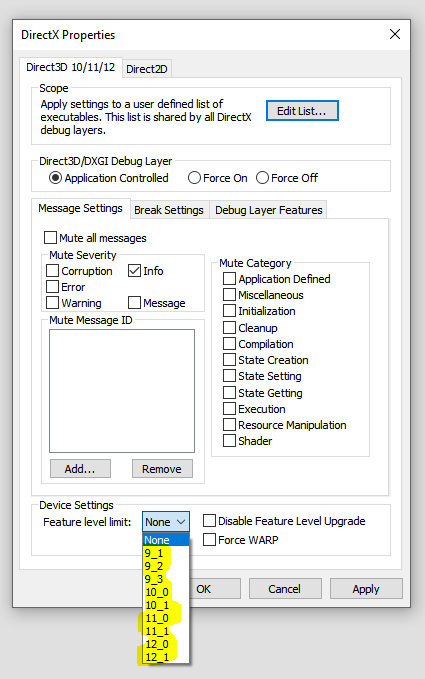Open the Break Settings tab
This screenshot has width=425, height=679.
pos(169,210)
